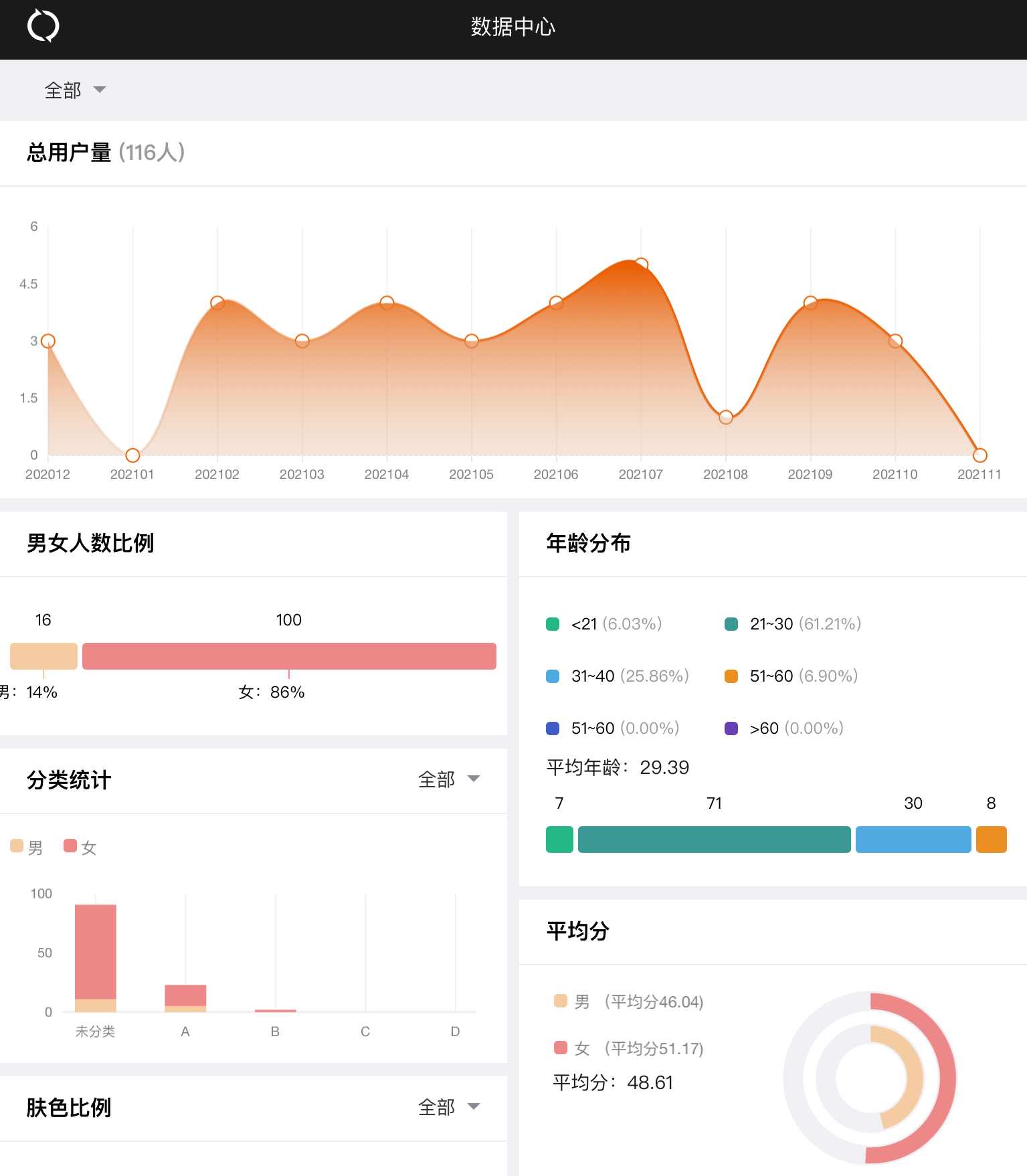Click the 202107 axis label
Screen dimensions: 1027x1176
[x=641, y=474]
